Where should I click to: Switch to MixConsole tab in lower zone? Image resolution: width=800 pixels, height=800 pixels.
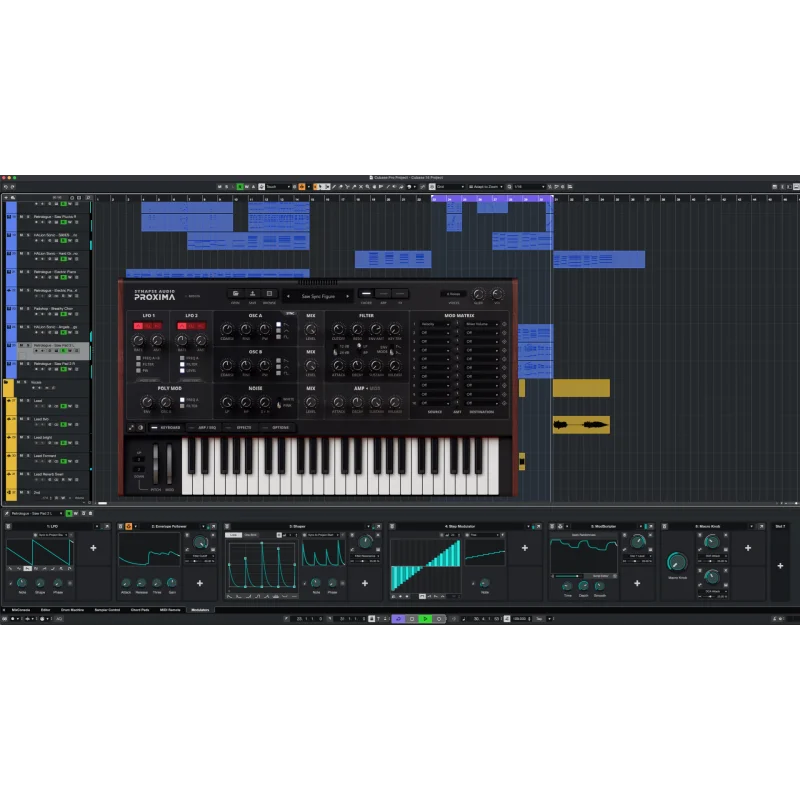click(21, 610)
